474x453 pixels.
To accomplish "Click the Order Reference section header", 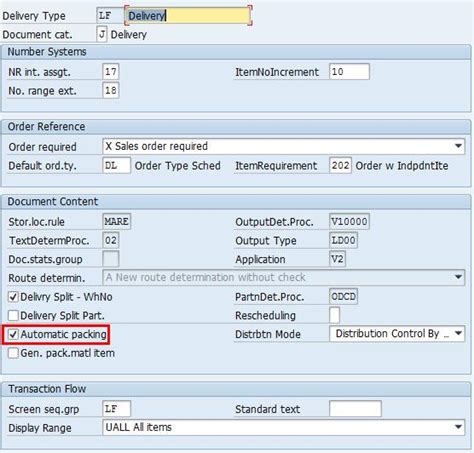I will (46, 127).
